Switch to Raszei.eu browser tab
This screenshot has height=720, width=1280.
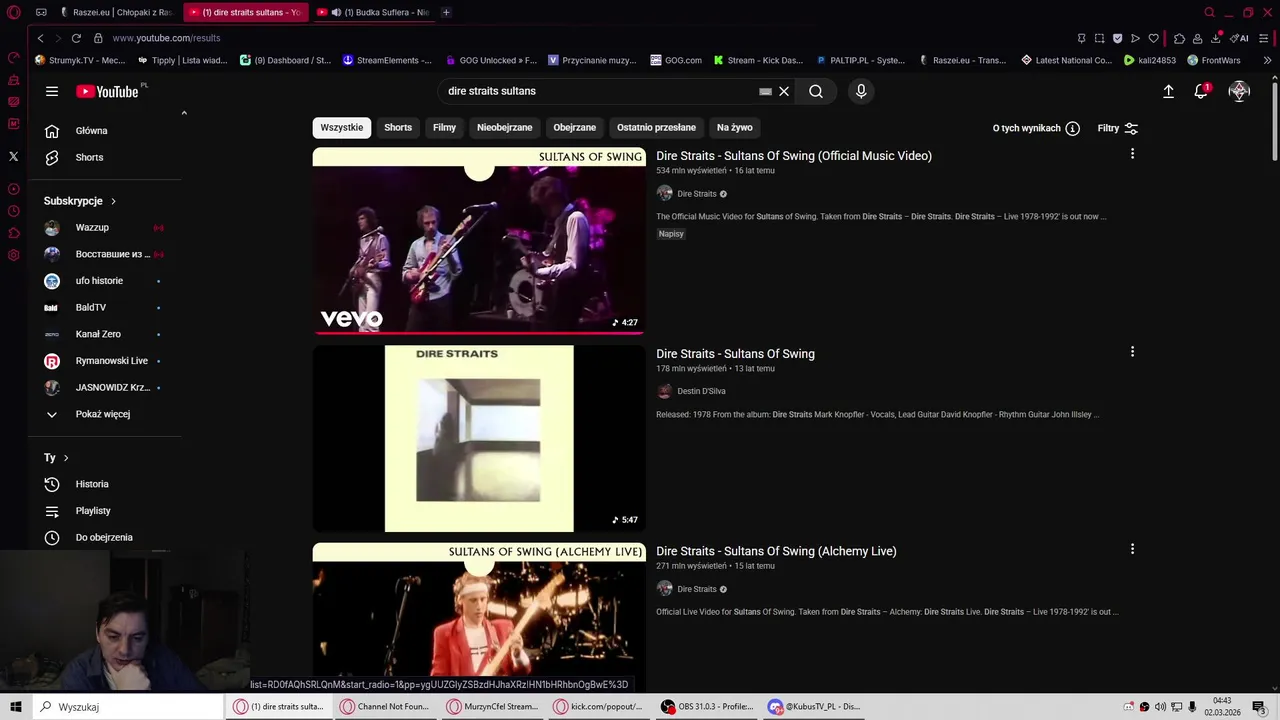(116, 12)
